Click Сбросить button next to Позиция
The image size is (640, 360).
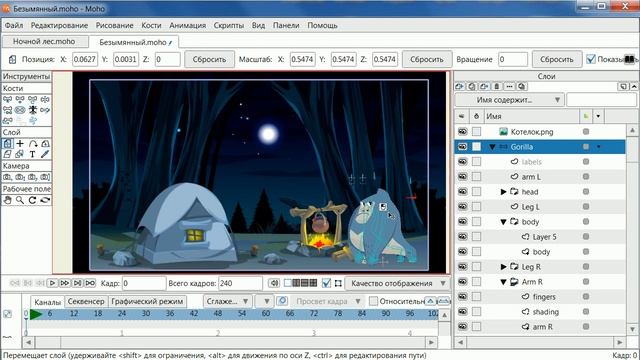(209, 59)
